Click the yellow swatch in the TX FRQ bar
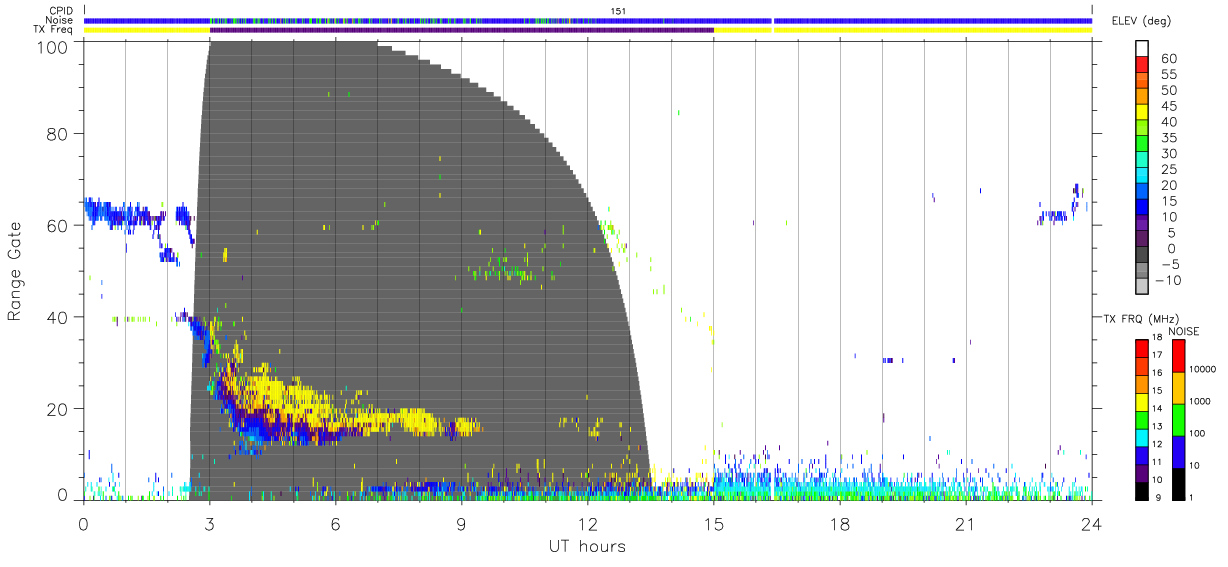 1142,402
